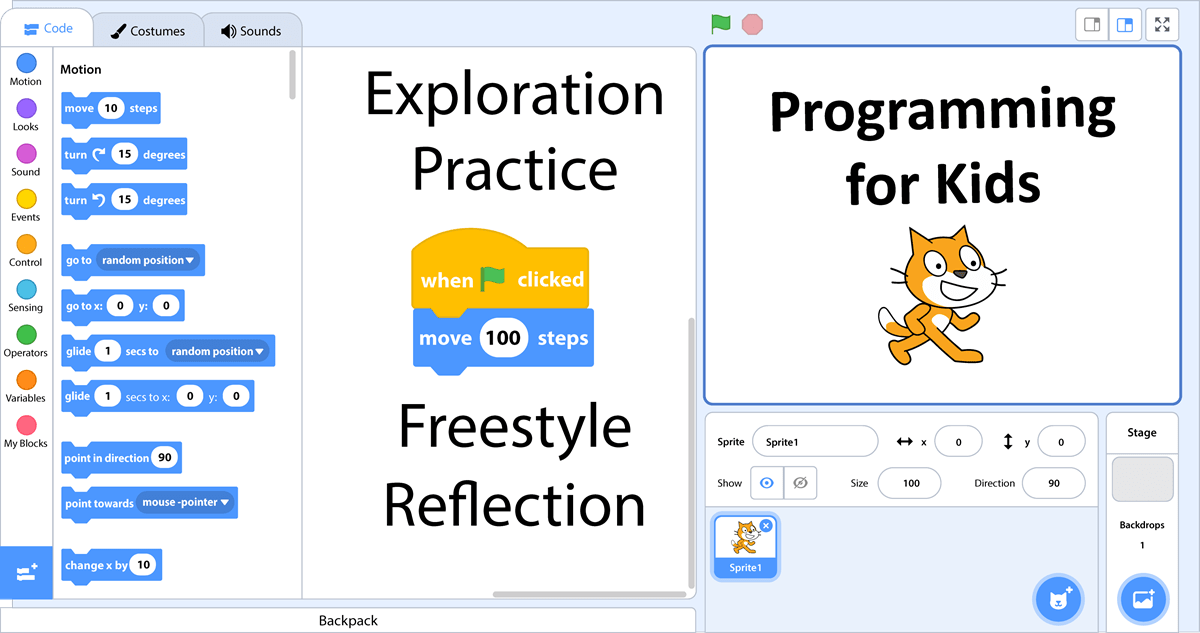Click the sprite Direction input field

point(1053,482)
